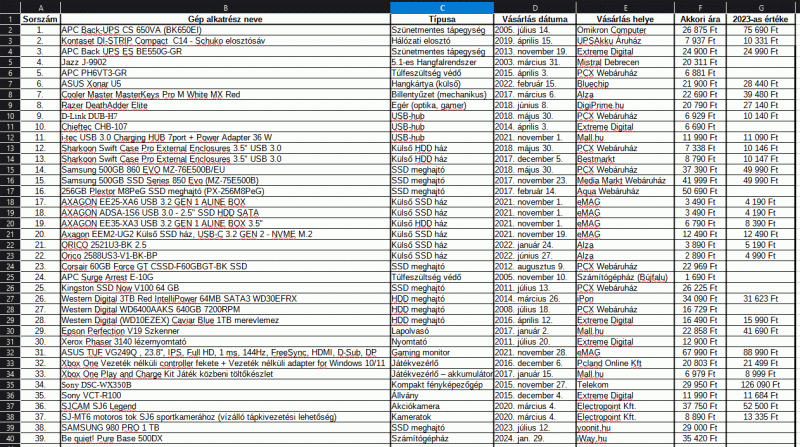Viewport: 800px width, 447px height.
Task: Select cell 'Jazz J-9902'
Action: (225, 62)
